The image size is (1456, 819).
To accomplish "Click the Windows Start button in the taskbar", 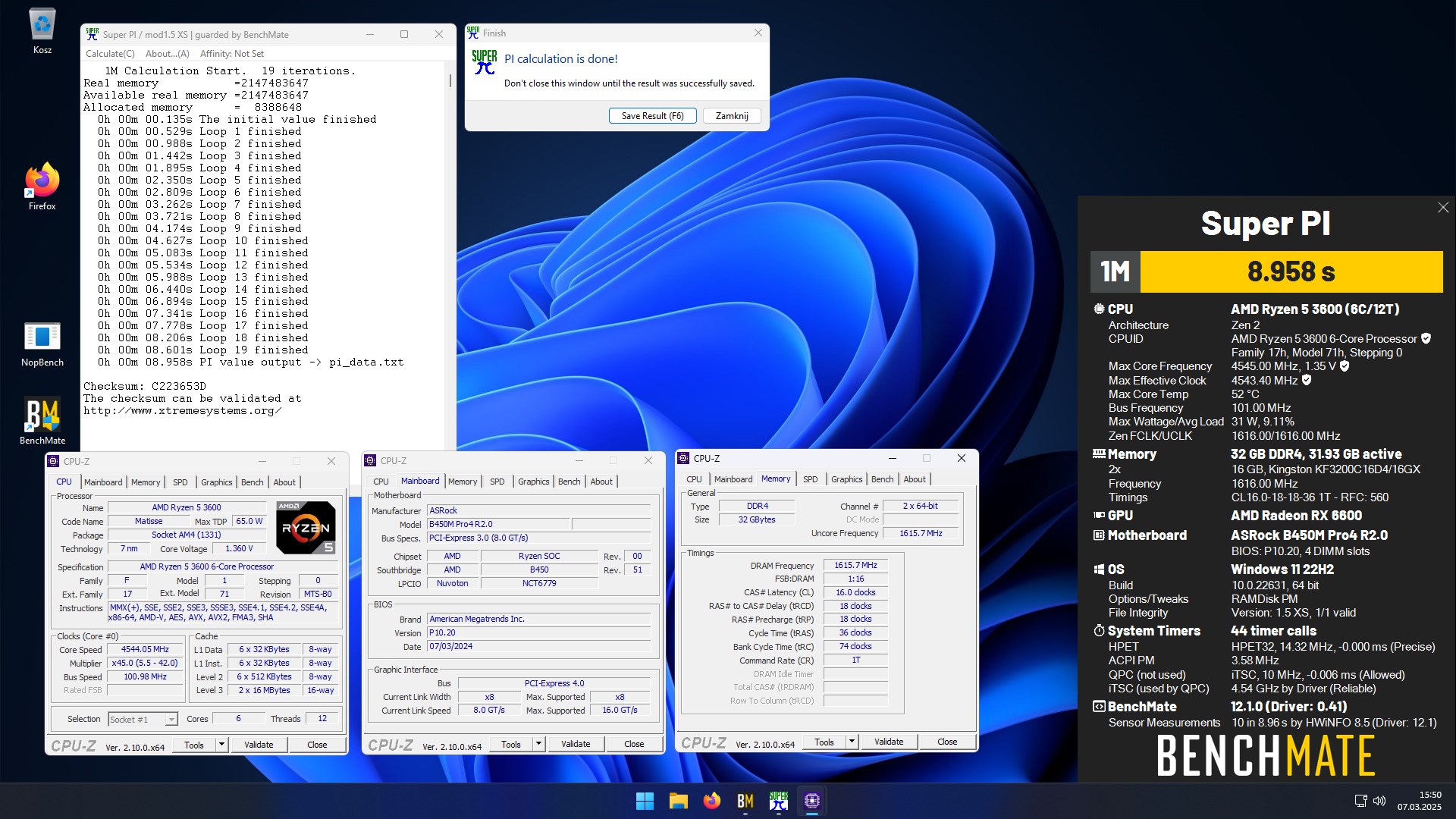I will point(645,801).
